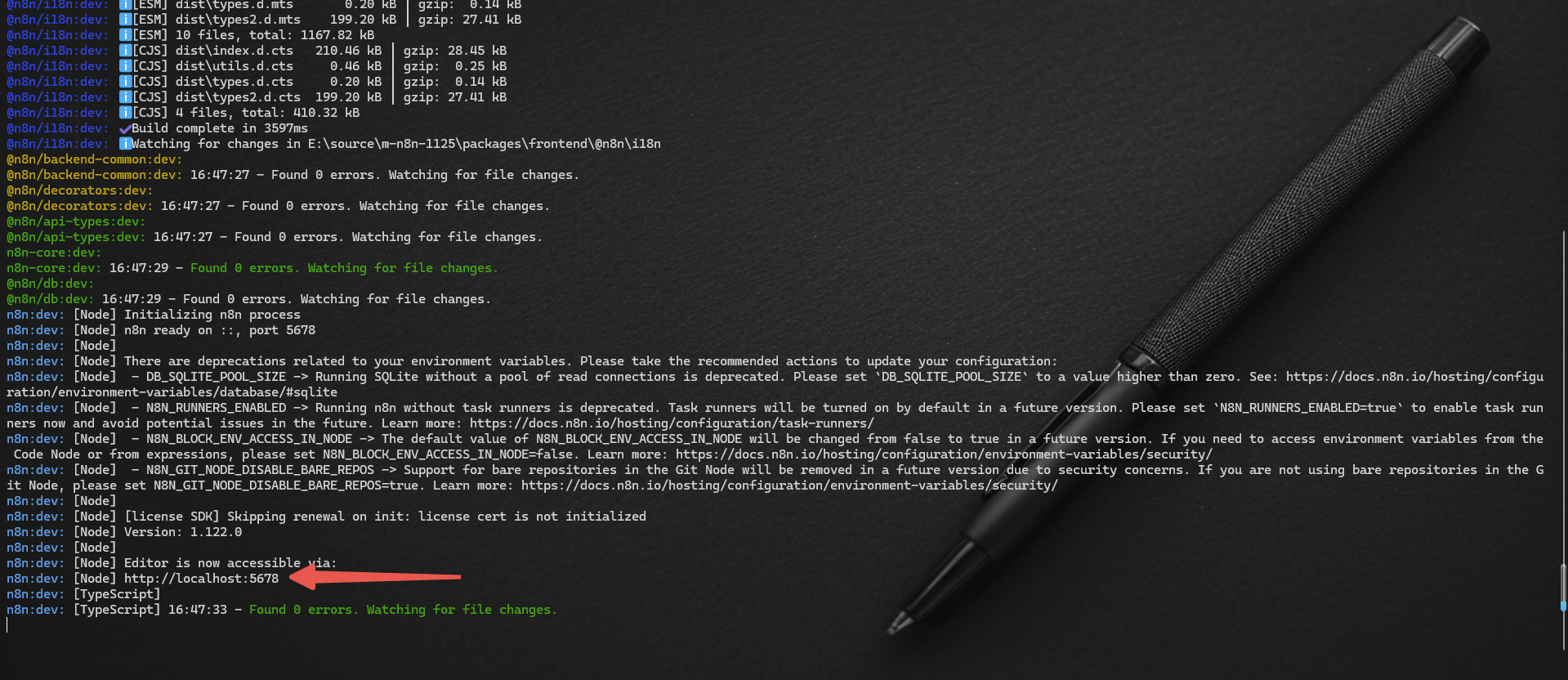Click the checkmark icon before Build complete

(x=125, y=128)
